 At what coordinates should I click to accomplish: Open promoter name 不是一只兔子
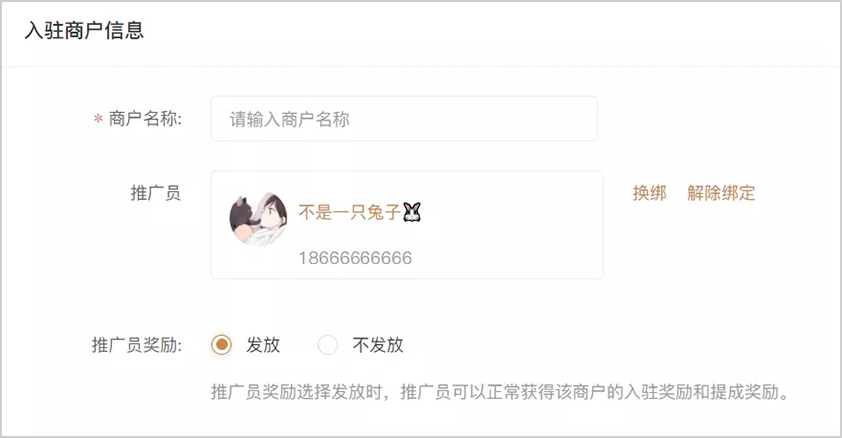pos(350,212)
